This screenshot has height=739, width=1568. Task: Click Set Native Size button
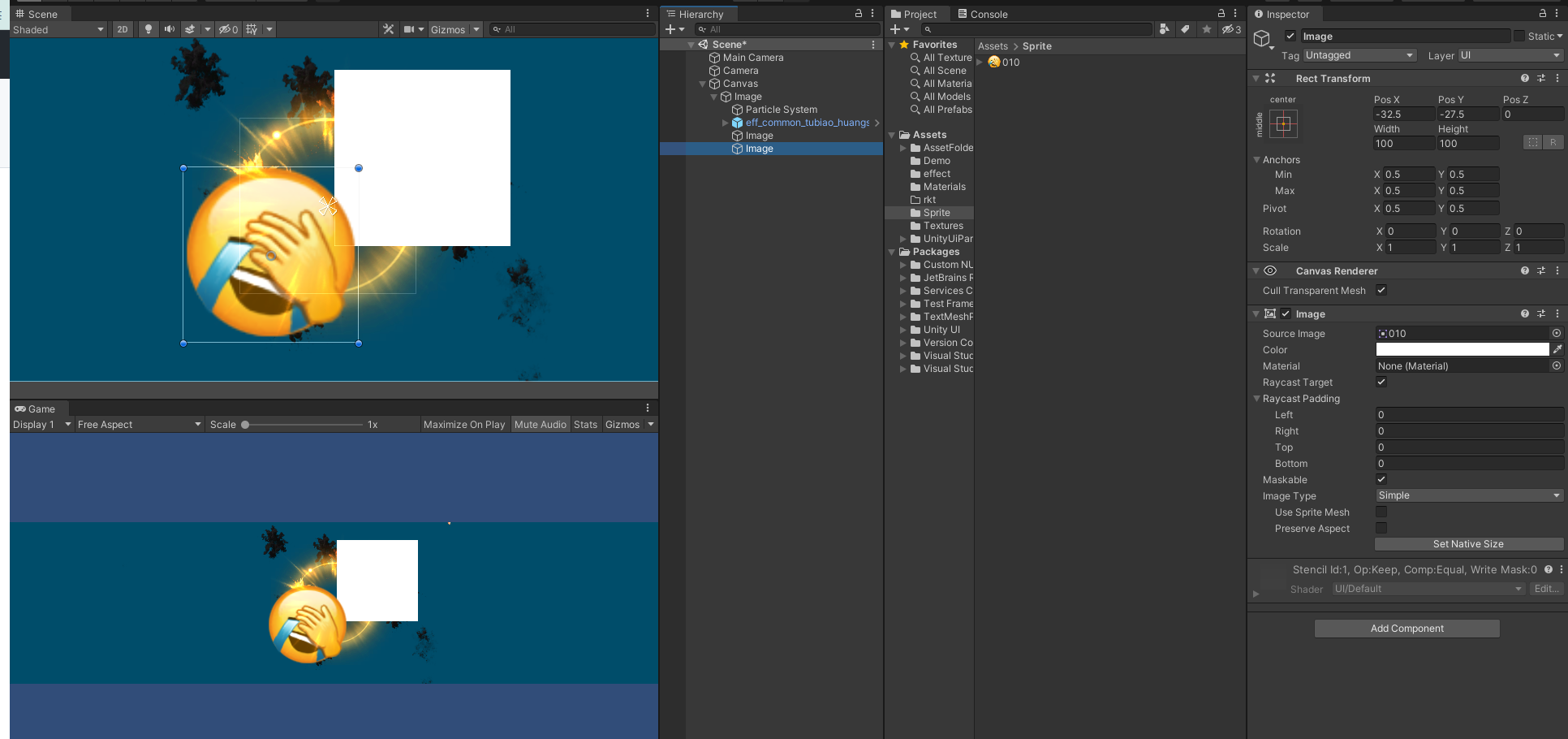click(1468, 544)
